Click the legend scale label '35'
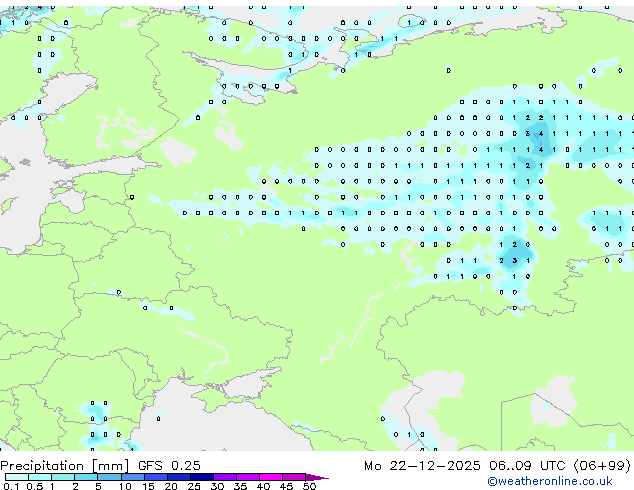634x490 pixels. tap(240, 486)
